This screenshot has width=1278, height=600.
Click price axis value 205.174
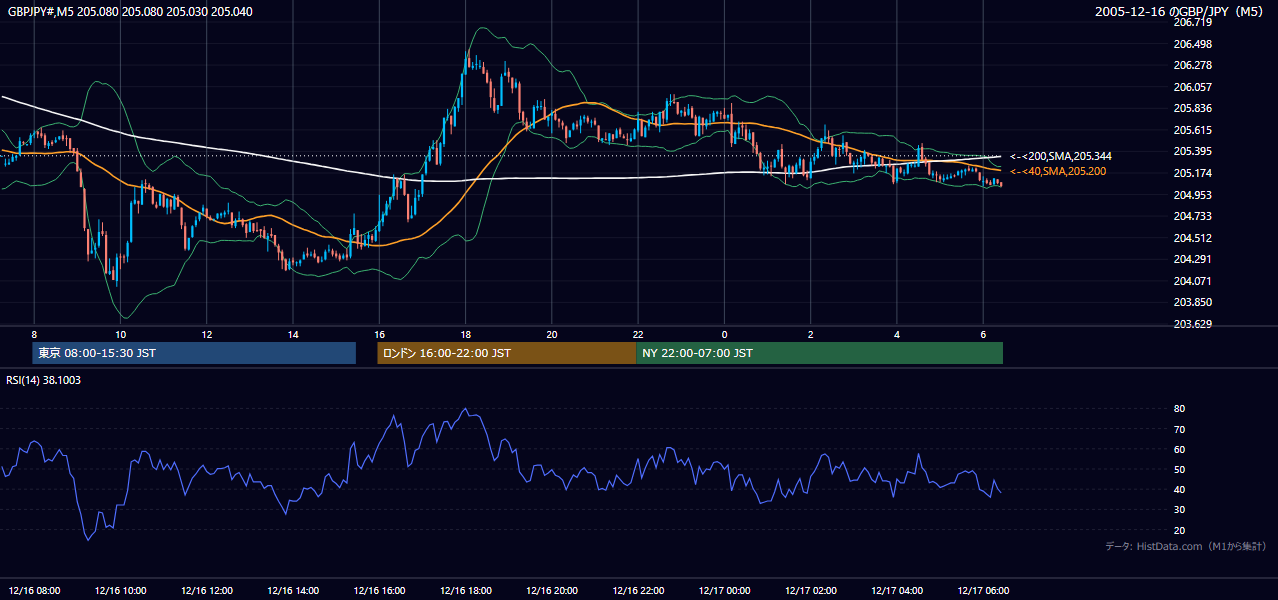(x=1192, y=173)
